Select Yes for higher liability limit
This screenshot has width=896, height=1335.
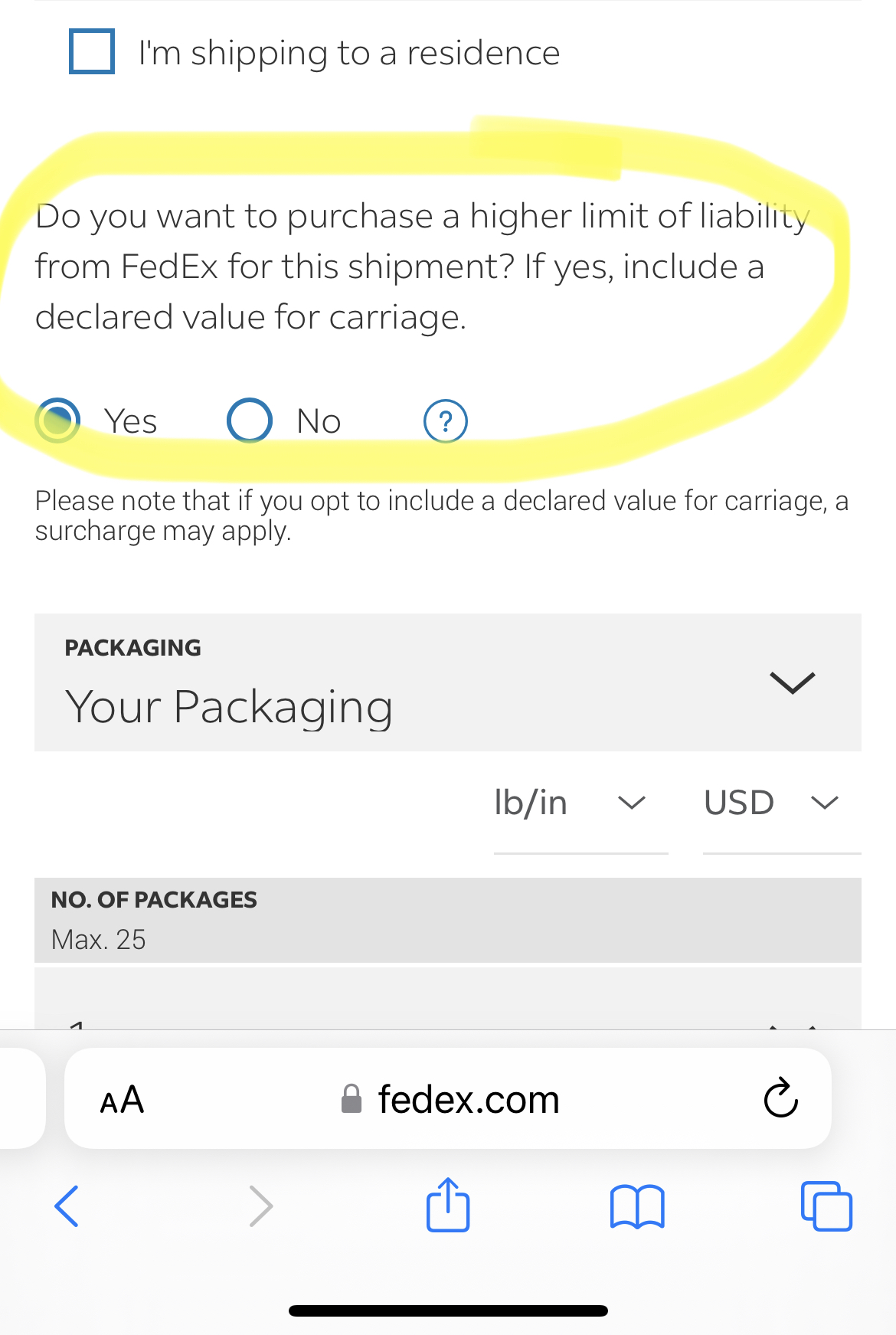(57, 421)
